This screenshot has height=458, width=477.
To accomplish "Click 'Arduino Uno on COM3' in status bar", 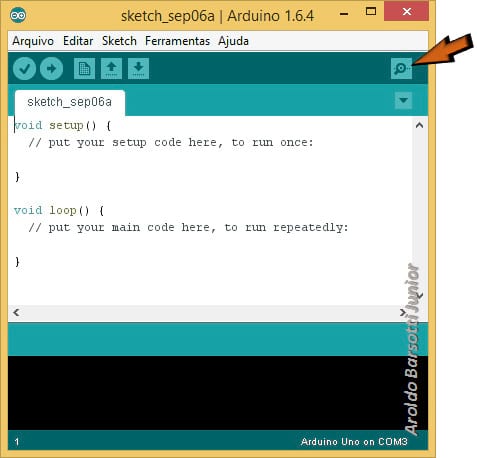I will (354, 442).
